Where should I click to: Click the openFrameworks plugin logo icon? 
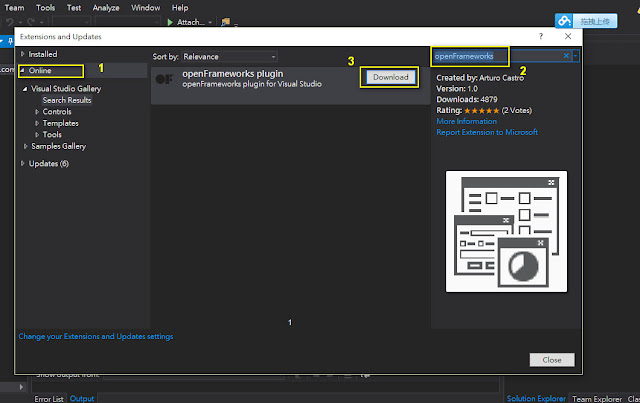pos(164,79)
